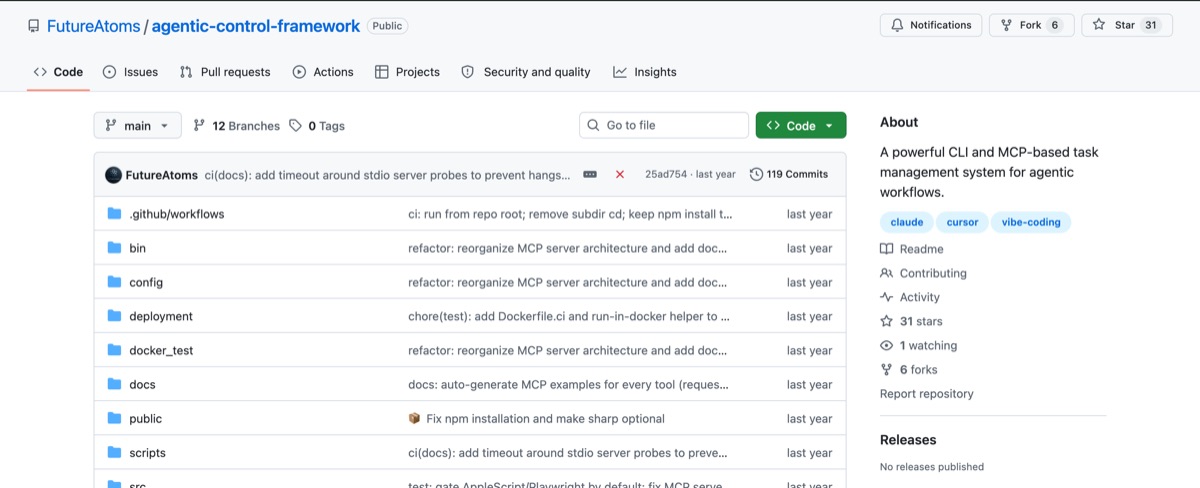Expand commit message with the ellipsis button

590,174
